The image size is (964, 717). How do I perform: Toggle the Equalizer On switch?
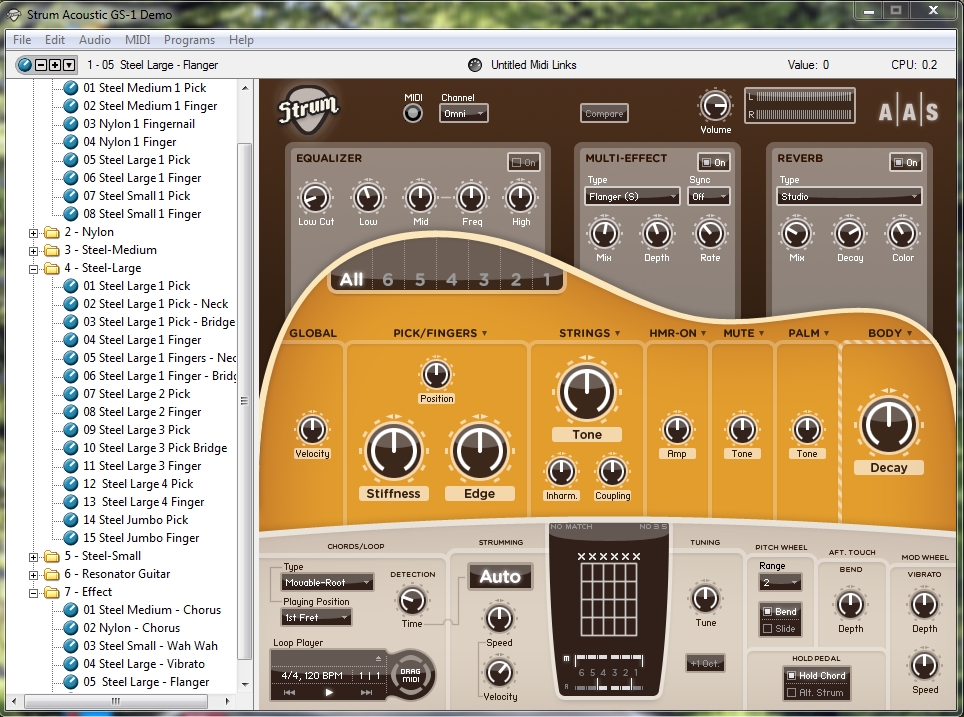[524, 162]
